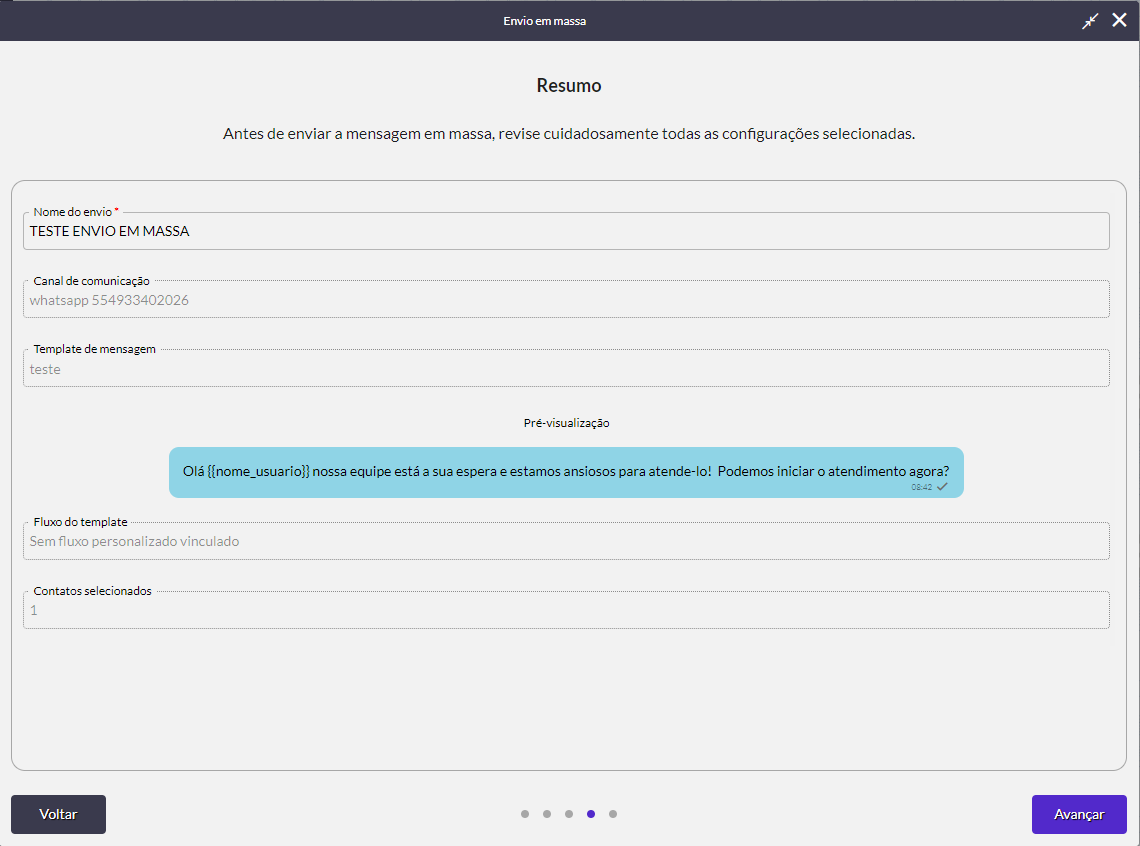The image size is (1140, 846).
Task: Click the delivered checkmark in preview bubble
Action: (942, 487)
